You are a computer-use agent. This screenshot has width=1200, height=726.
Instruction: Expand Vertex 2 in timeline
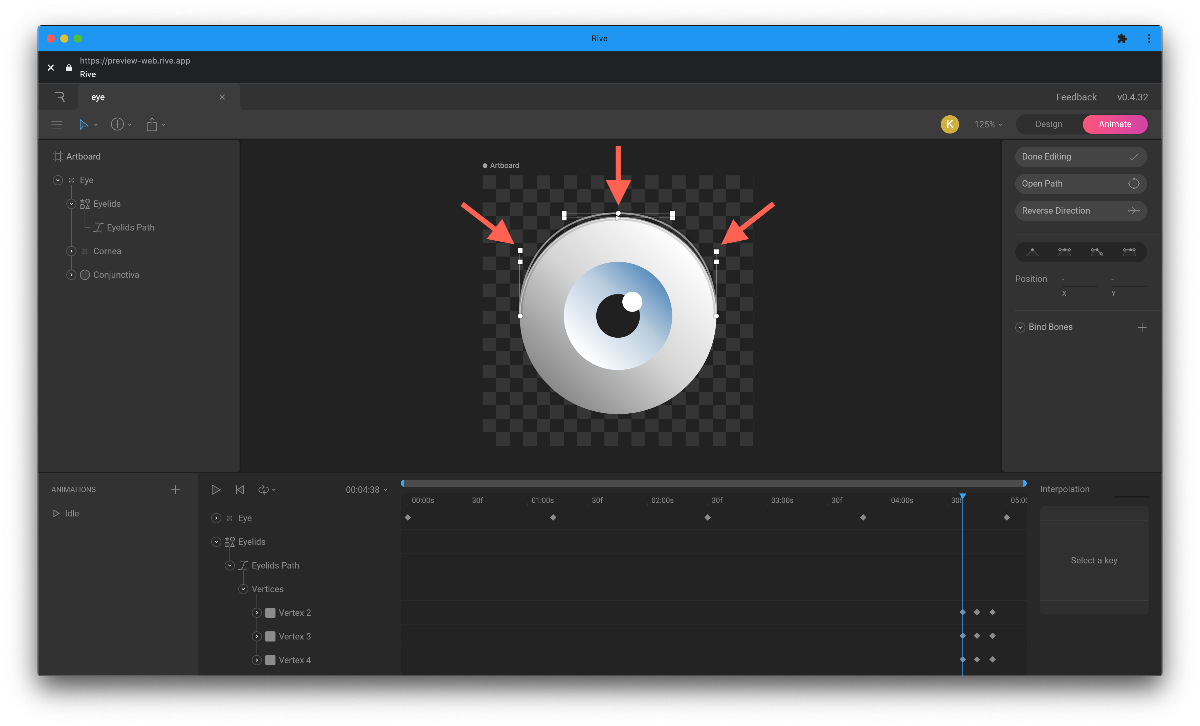click(256, 613)
